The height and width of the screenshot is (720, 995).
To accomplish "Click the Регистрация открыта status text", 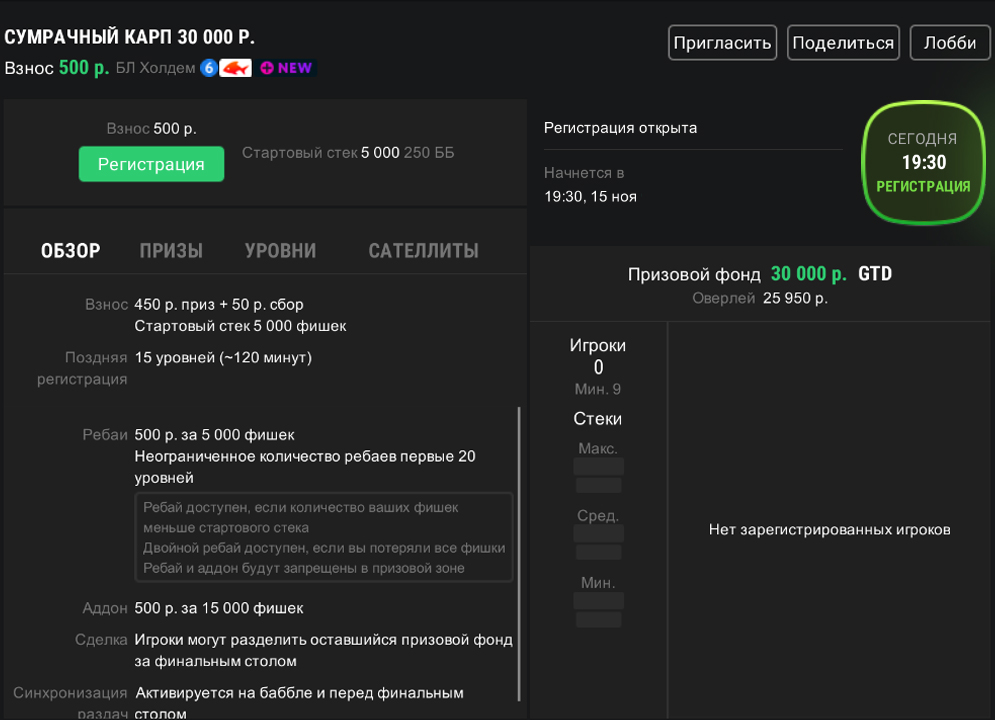I will 620,128.
